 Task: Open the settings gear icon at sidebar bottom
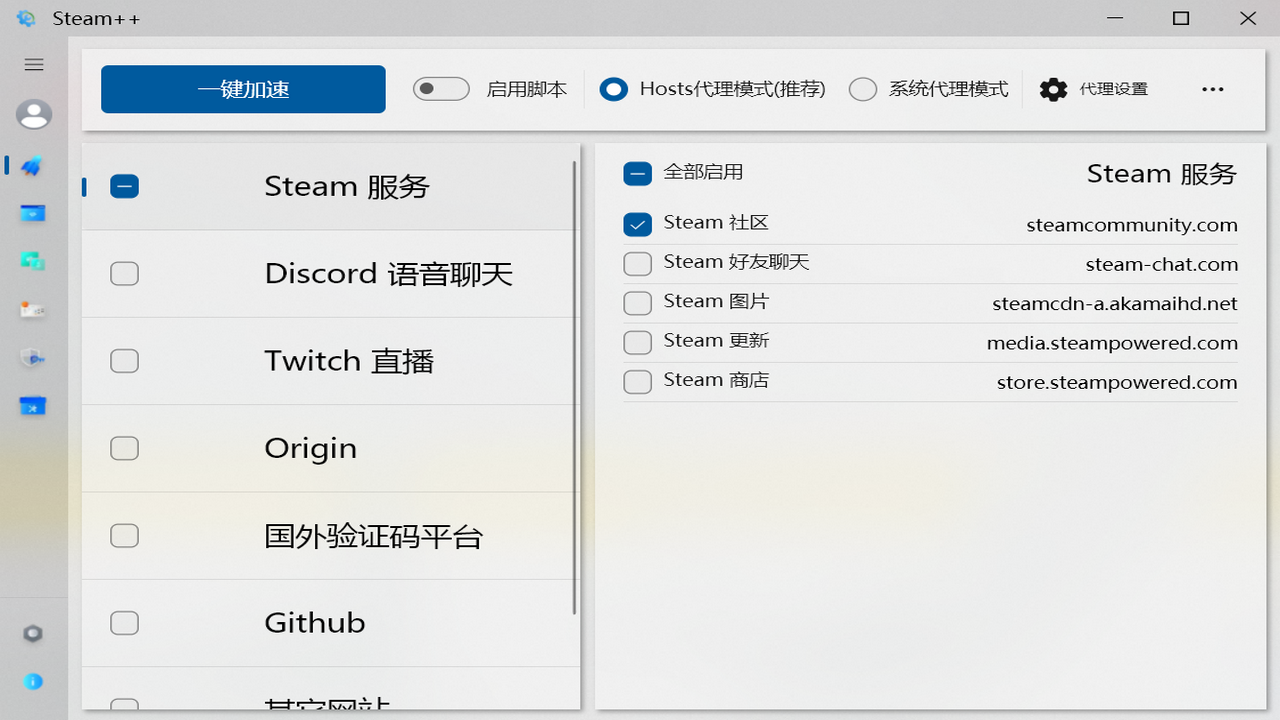(33, 632)
